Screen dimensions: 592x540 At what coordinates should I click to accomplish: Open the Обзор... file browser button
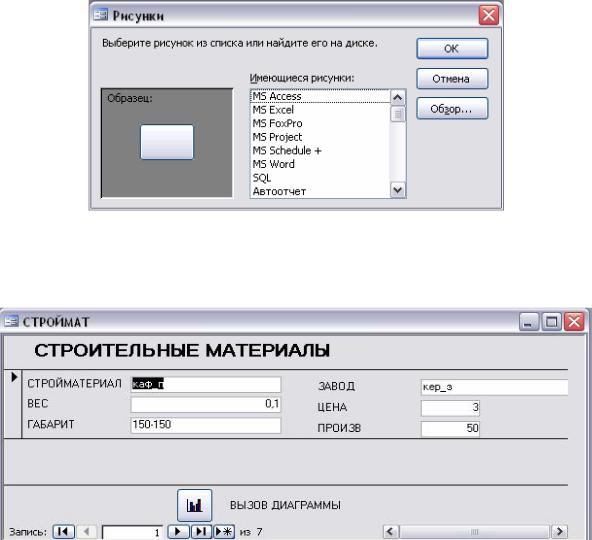click(452, 109)
